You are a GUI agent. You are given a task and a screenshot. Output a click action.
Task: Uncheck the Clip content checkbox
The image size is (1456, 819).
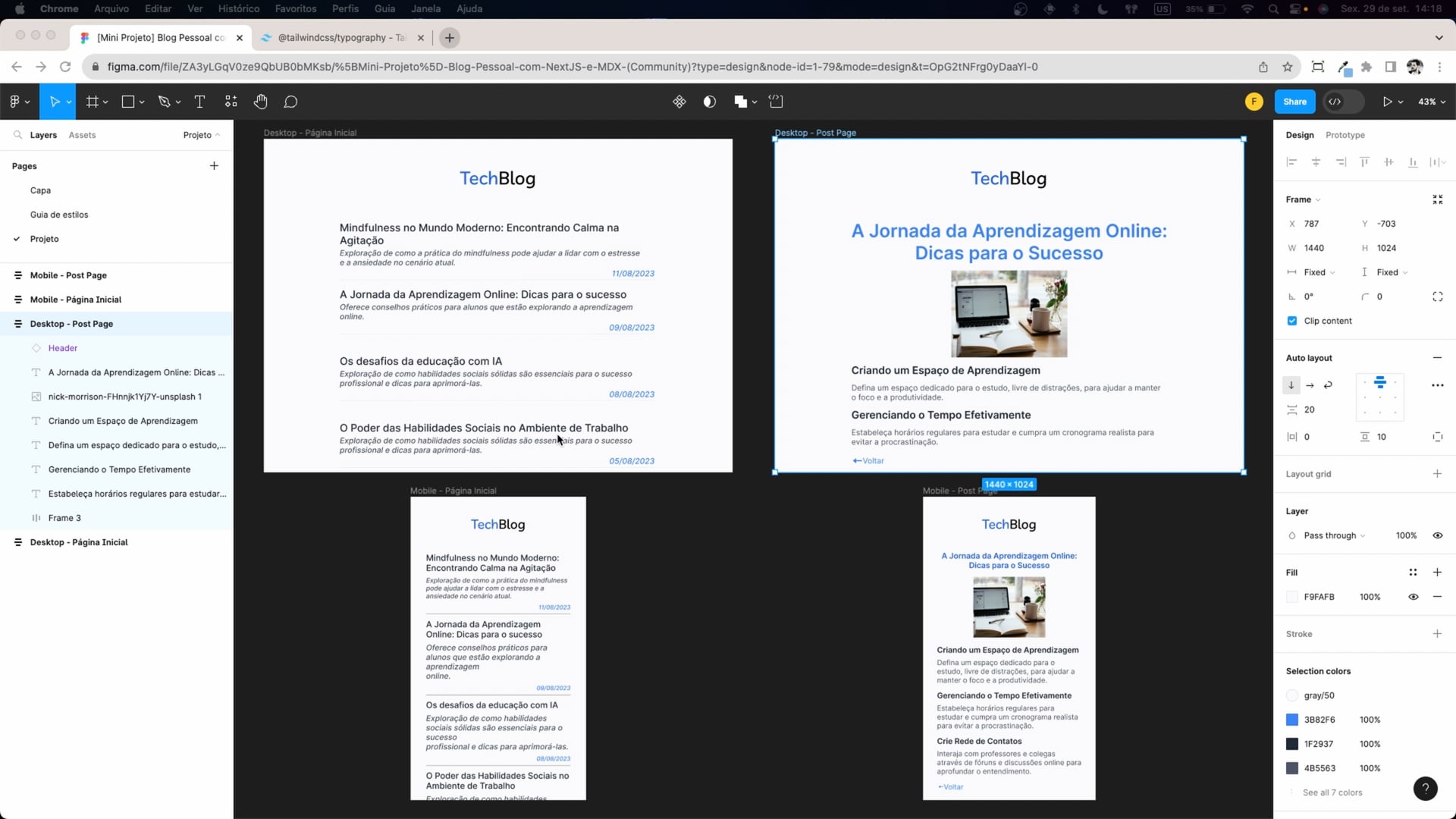[x=1292, y=321]
